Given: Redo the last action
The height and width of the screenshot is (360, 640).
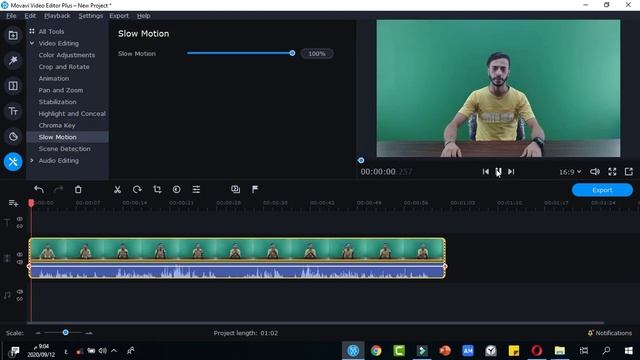Looking at the screenshot, I should point(58,189).
